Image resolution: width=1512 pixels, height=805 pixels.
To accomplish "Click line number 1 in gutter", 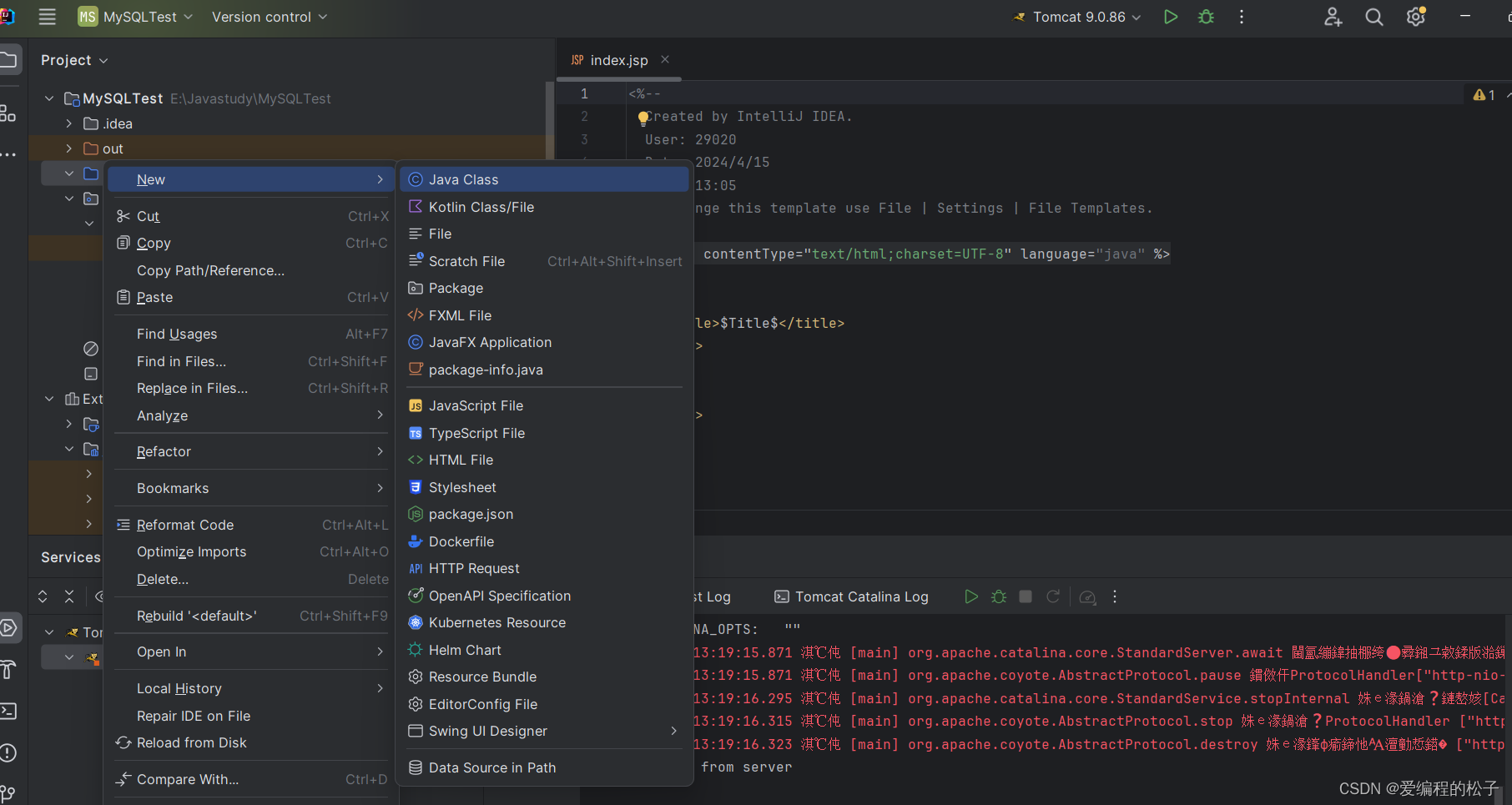I will tap(584, 93).
